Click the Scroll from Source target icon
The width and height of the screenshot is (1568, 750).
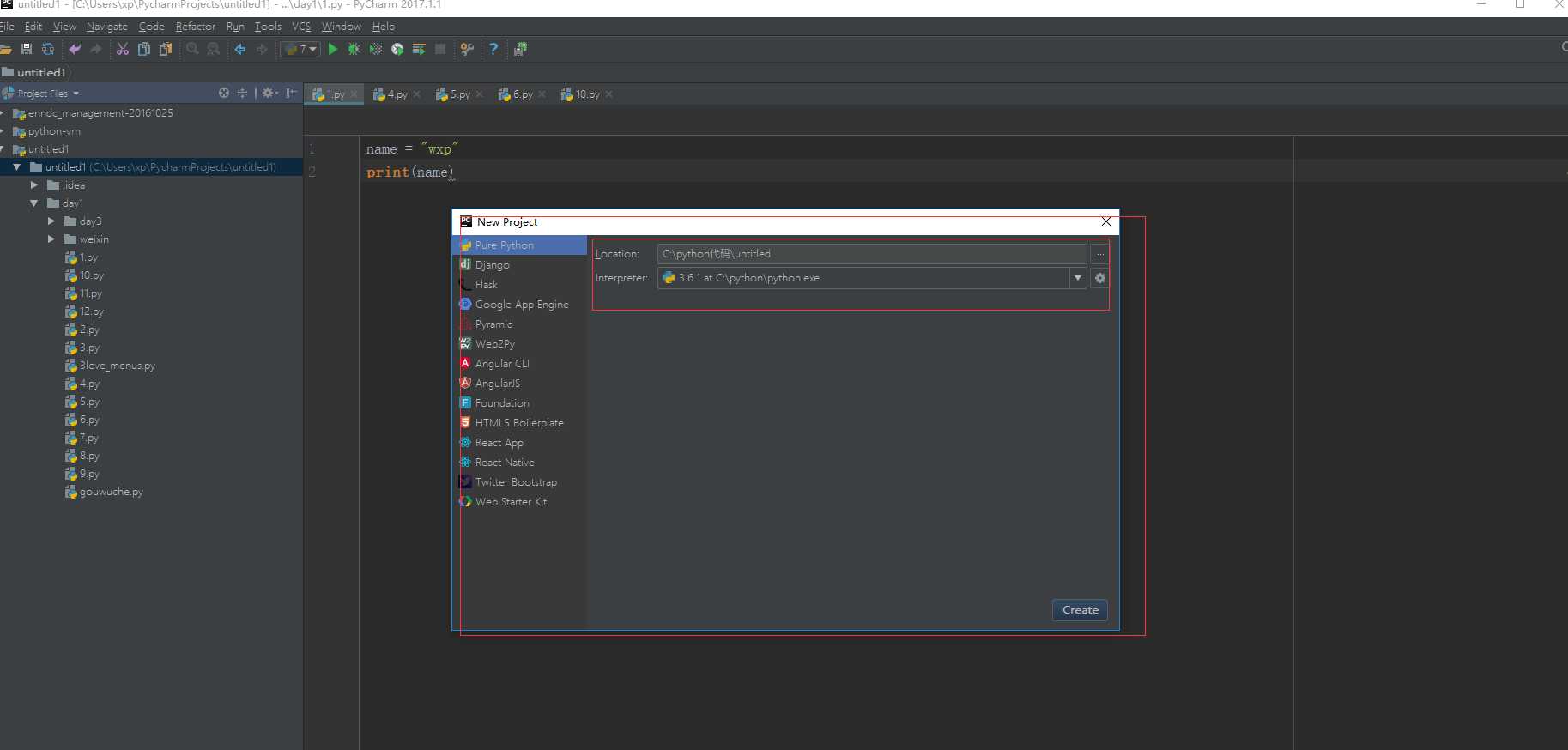(x=224, y=93)
